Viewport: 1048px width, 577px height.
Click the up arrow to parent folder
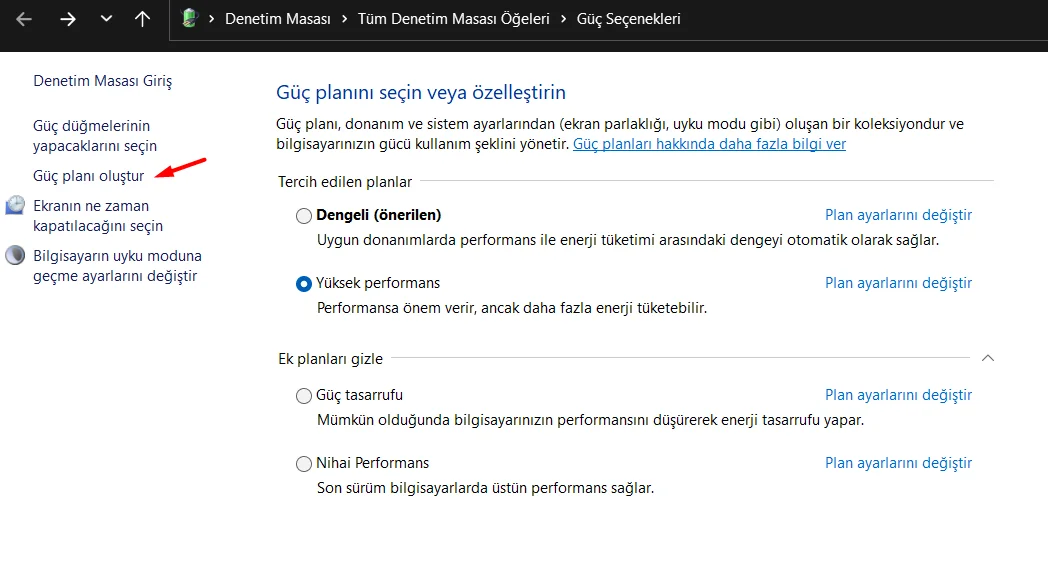click(x=142, y=18)
